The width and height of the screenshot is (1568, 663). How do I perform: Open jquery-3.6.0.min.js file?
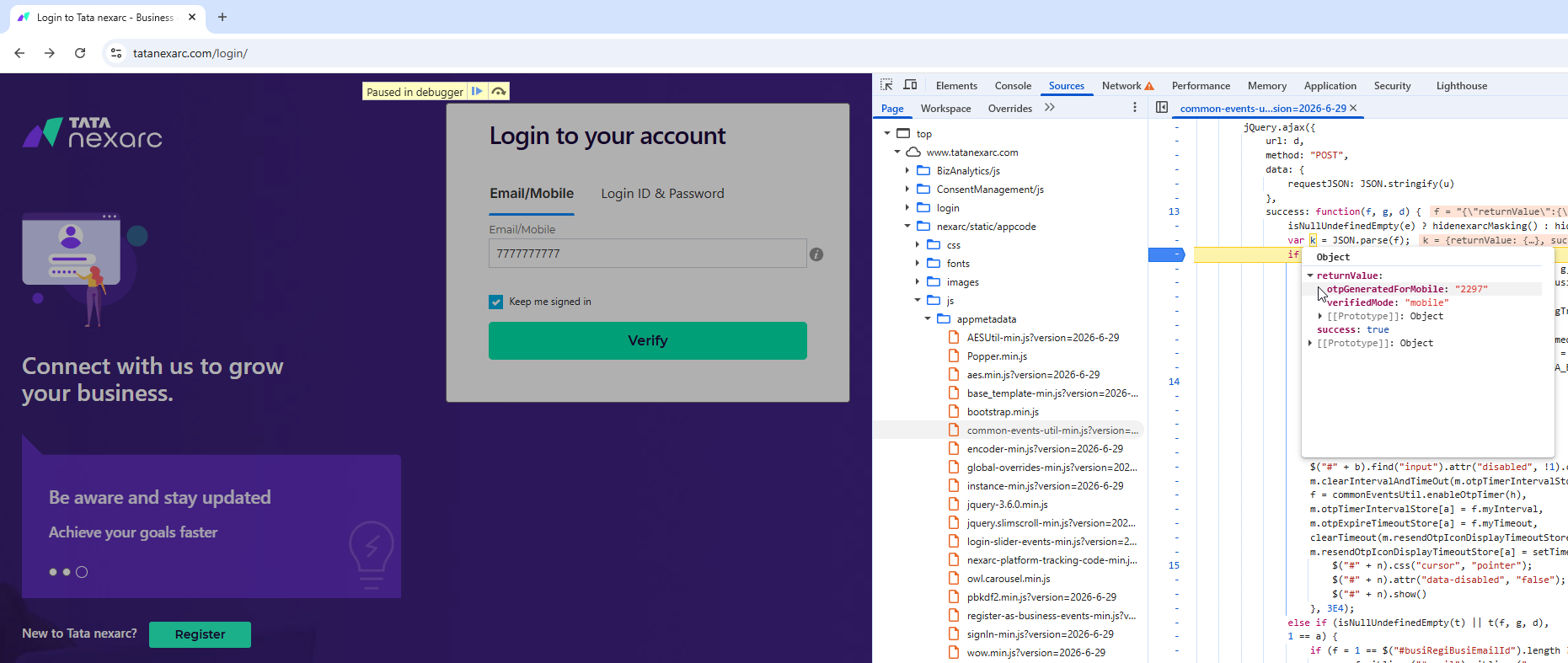pos(1007,505)
